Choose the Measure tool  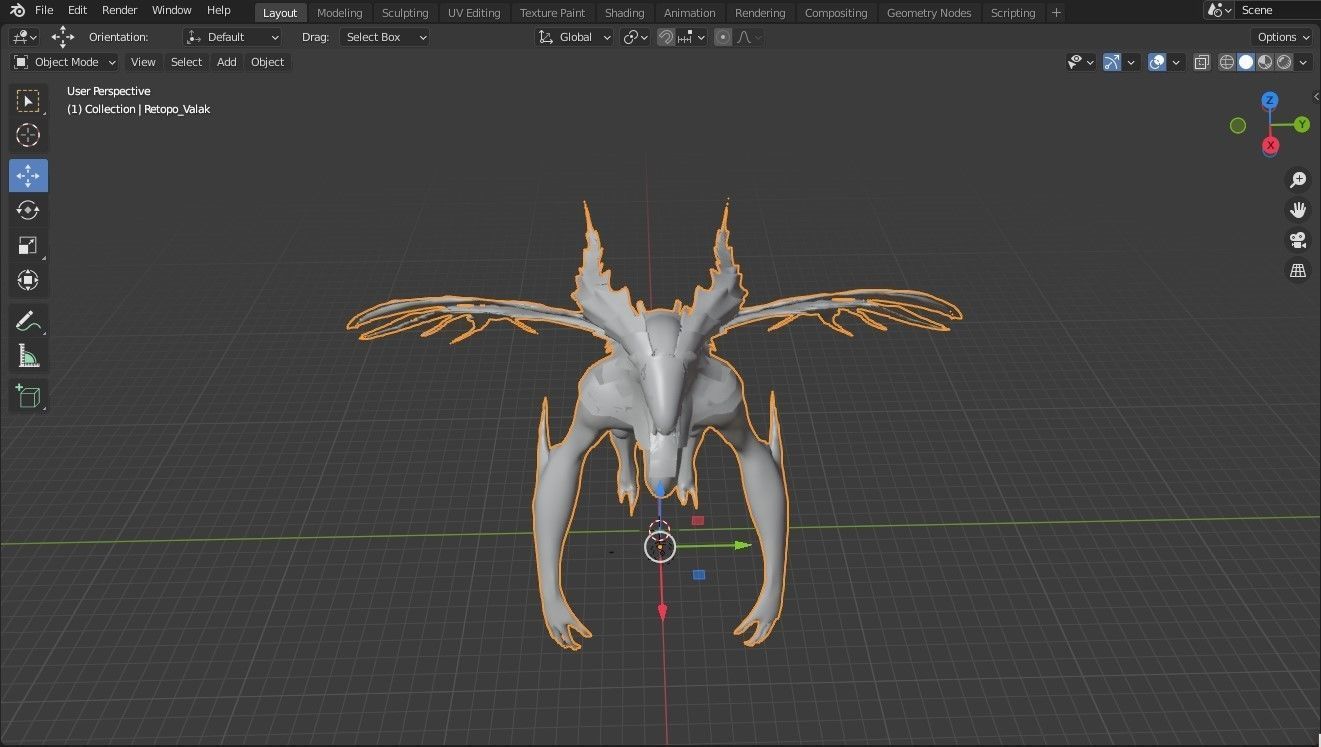point(28,356)
